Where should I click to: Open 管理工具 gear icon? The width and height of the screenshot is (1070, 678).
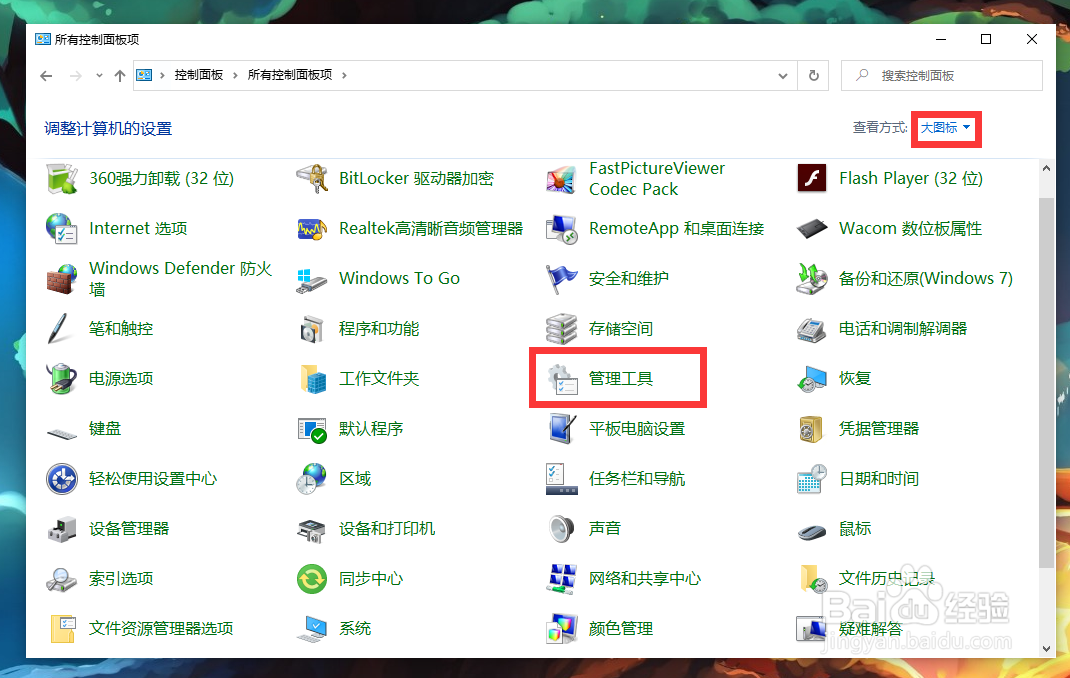point(562,379)
